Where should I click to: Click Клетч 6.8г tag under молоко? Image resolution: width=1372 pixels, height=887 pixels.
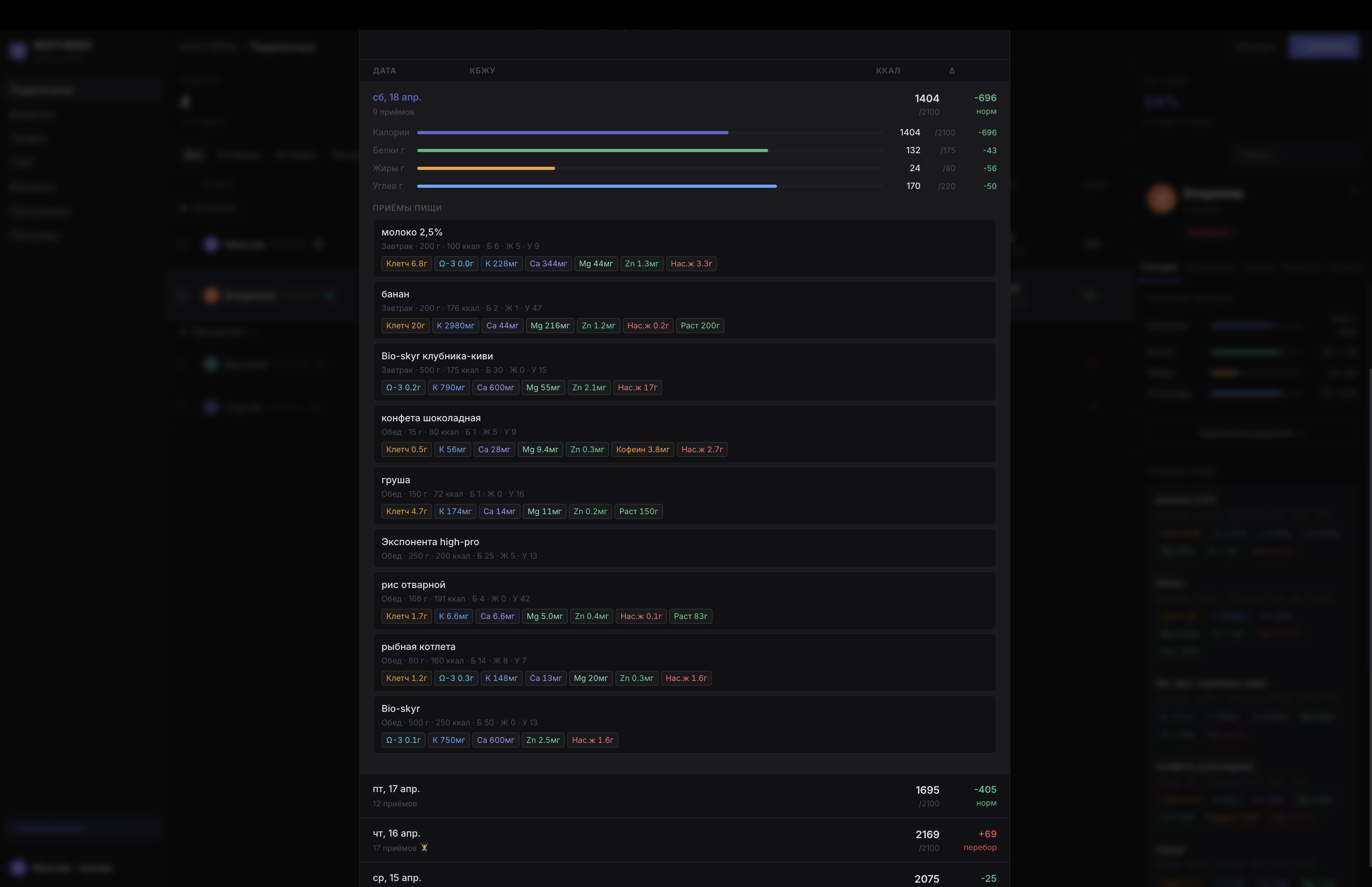tap(406, 264)
